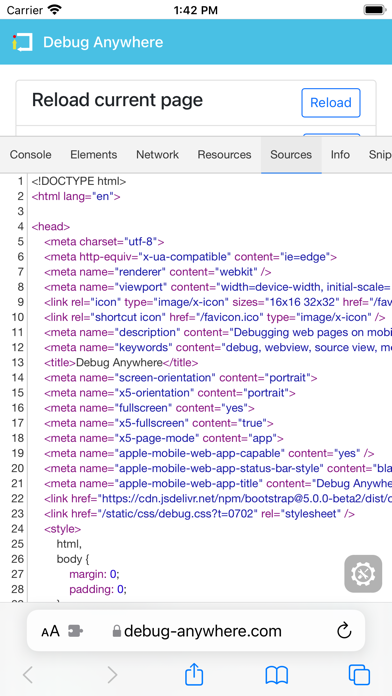Tap the meta renderer webkit line
Viewport: 392px width, 696px height.
pyautogui.click(x=158, y=272)
